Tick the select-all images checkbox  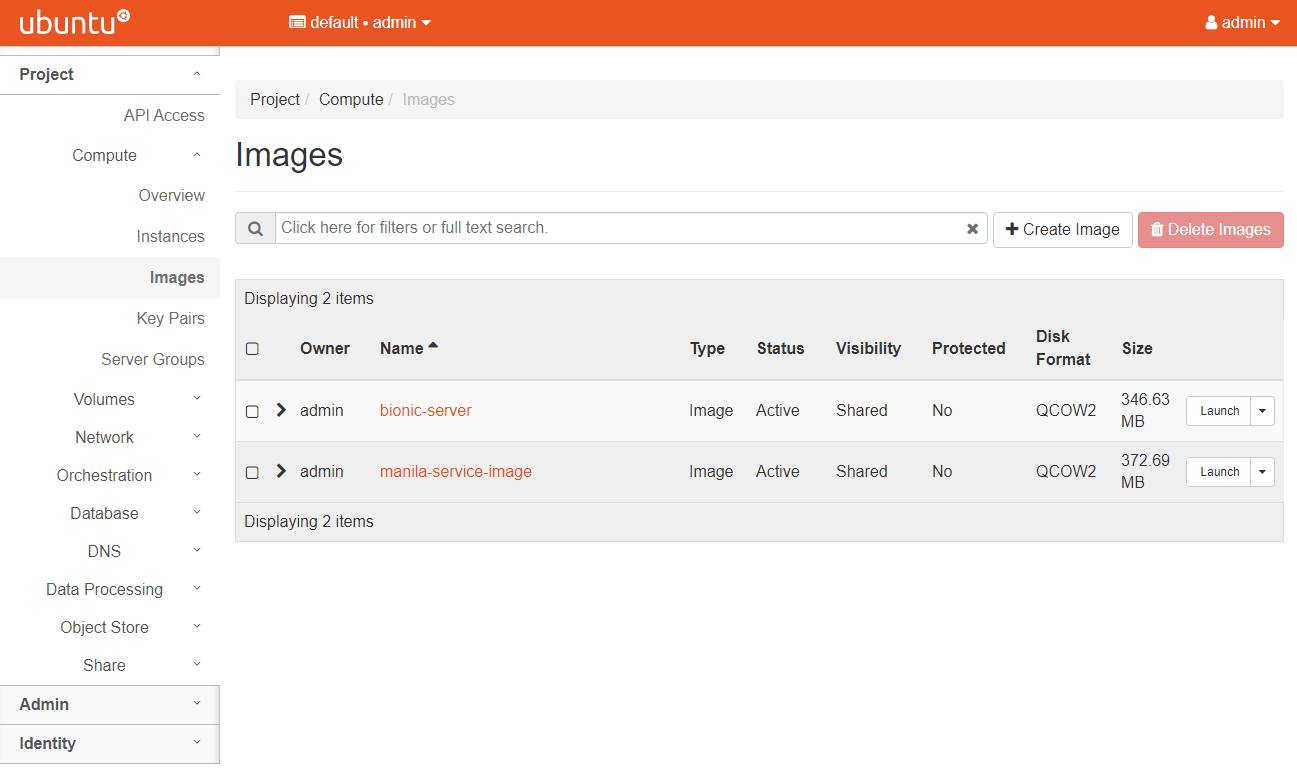click(252, 349)
